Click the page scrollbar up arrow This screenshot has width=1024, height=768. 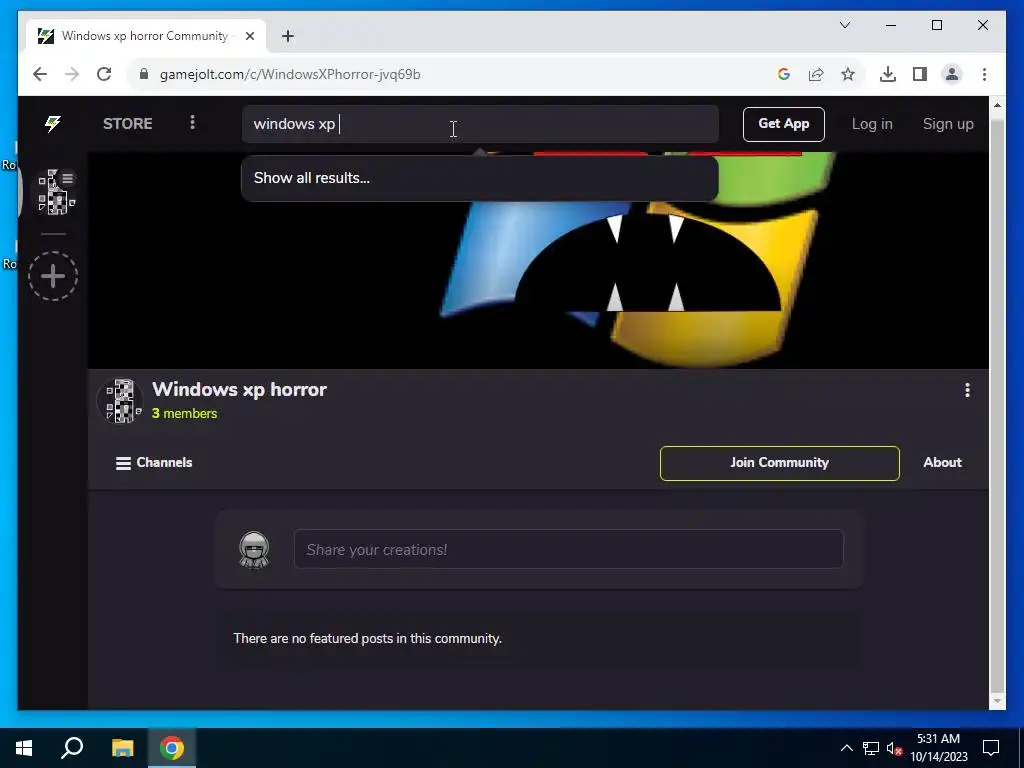pyautogui.click(x=997, y=104)
